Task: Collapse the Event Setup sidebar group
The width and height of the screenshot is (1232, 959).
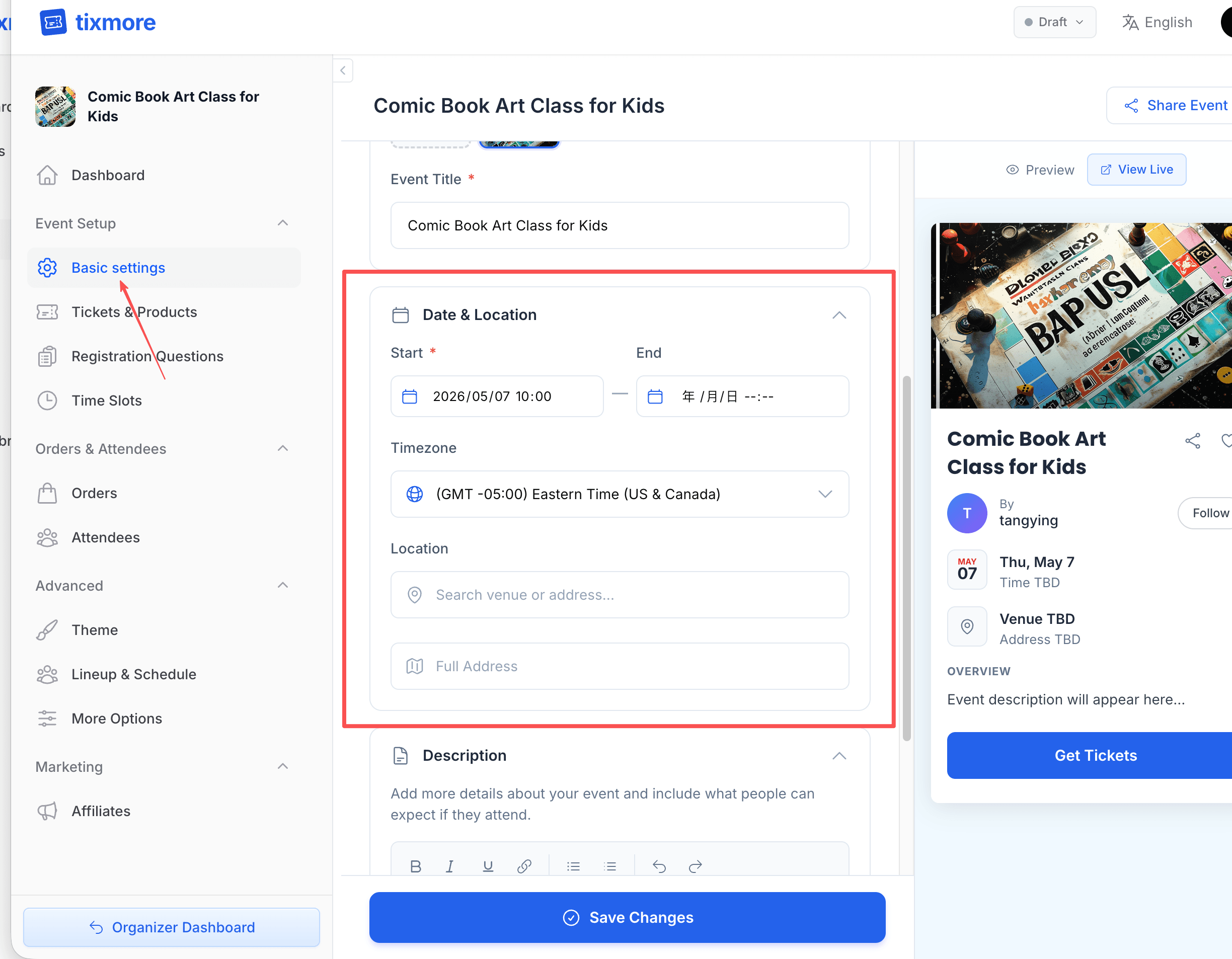Action: 283,223
